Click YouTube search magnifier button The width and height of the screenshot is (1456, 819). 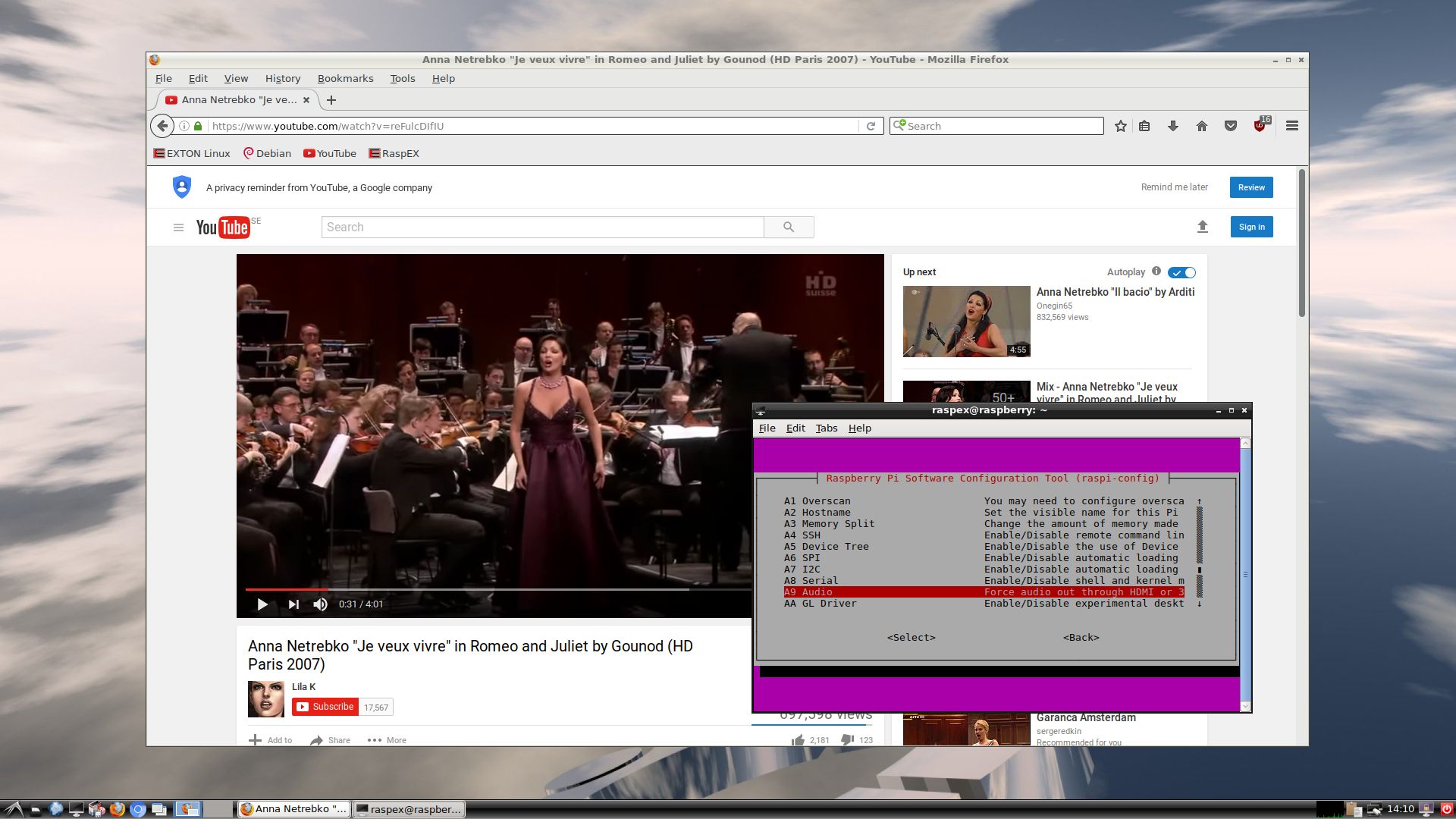pos(789,227)
